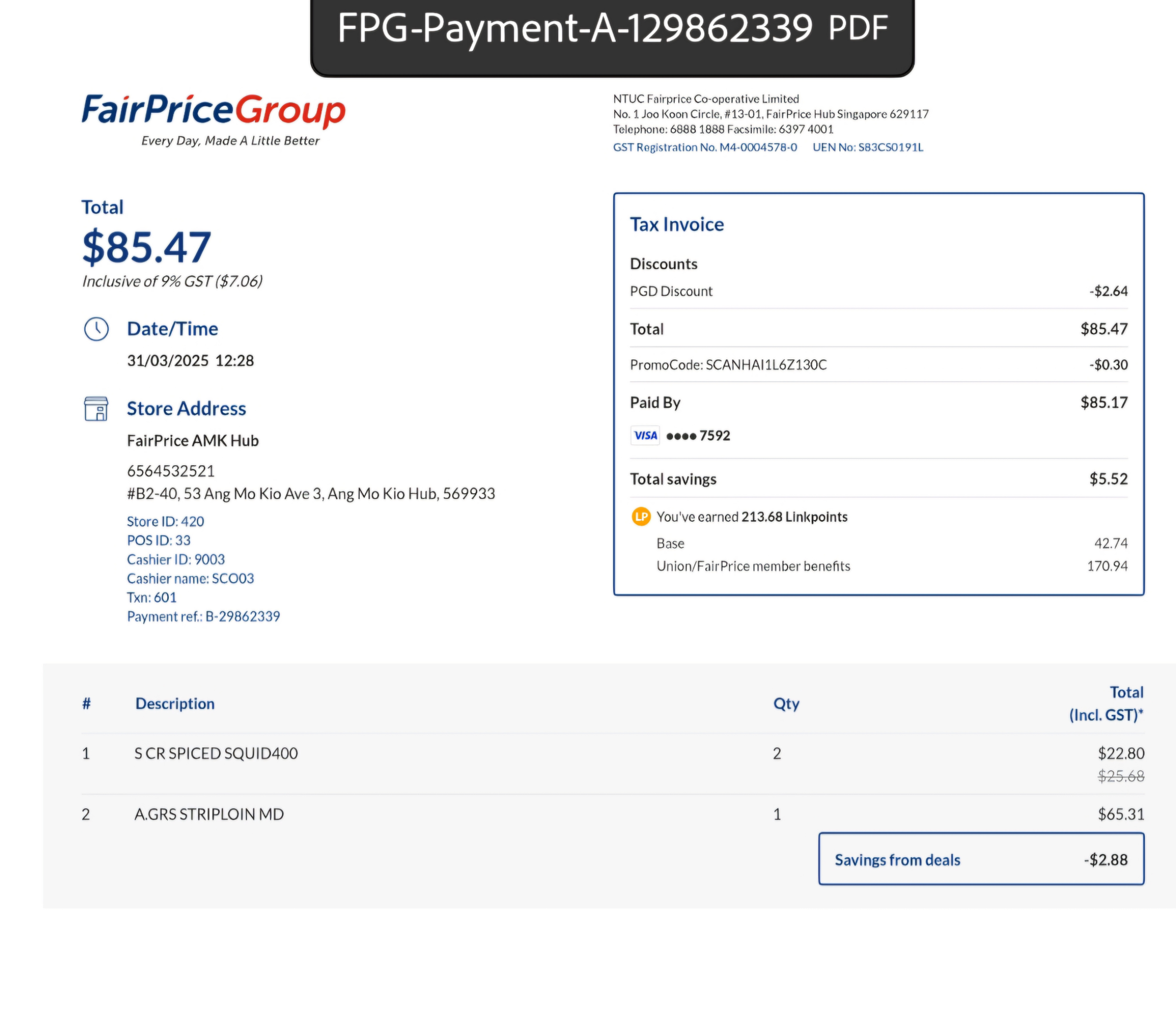Image resolution: width=1176 pixels, height=1018 pixels.
Task: Click 'Cashier name: SCO03'
Action: coord(191,579)
